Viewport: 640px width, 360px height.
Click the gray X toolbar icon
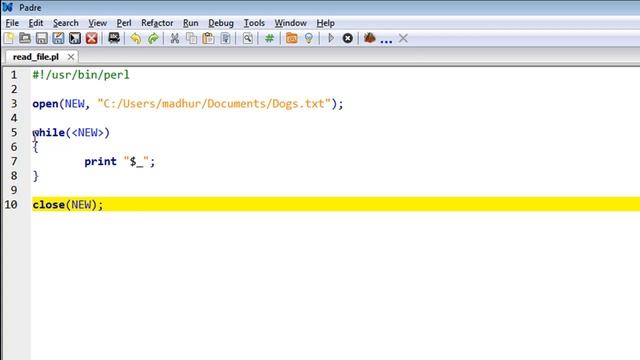click(403, 38)
